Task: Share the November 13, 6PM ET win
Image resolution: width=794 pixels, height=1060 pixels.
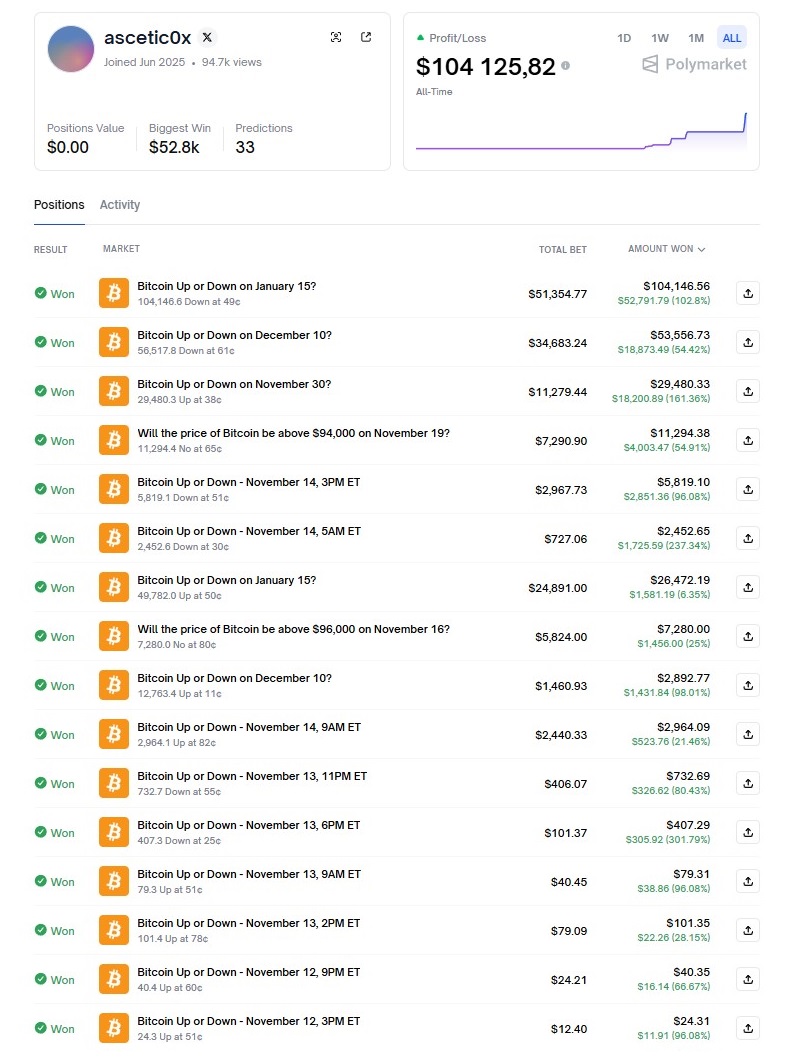Action: tap(748, 833)
